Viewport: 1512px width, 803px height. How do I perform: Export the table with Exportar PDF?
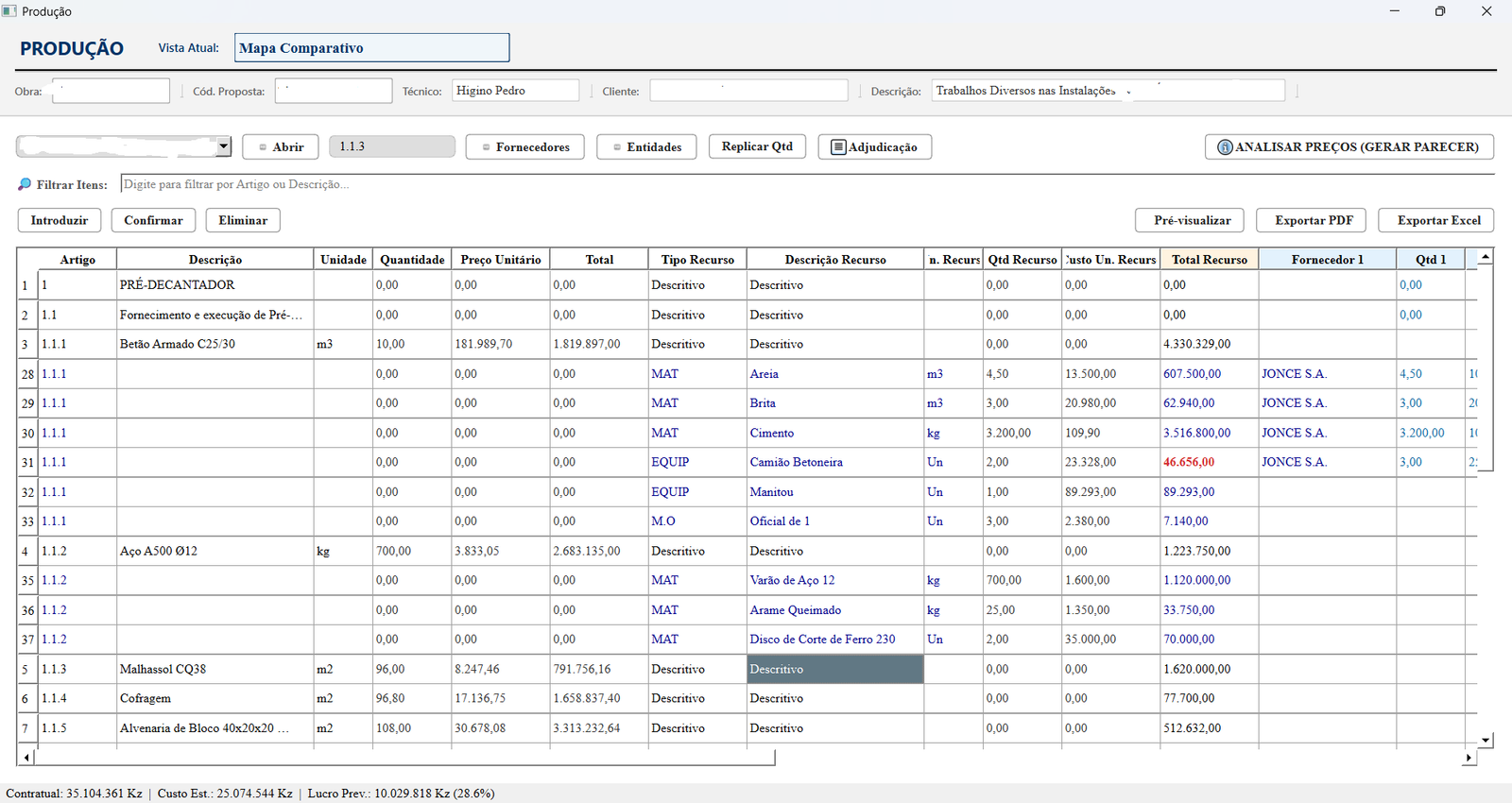1314,220
